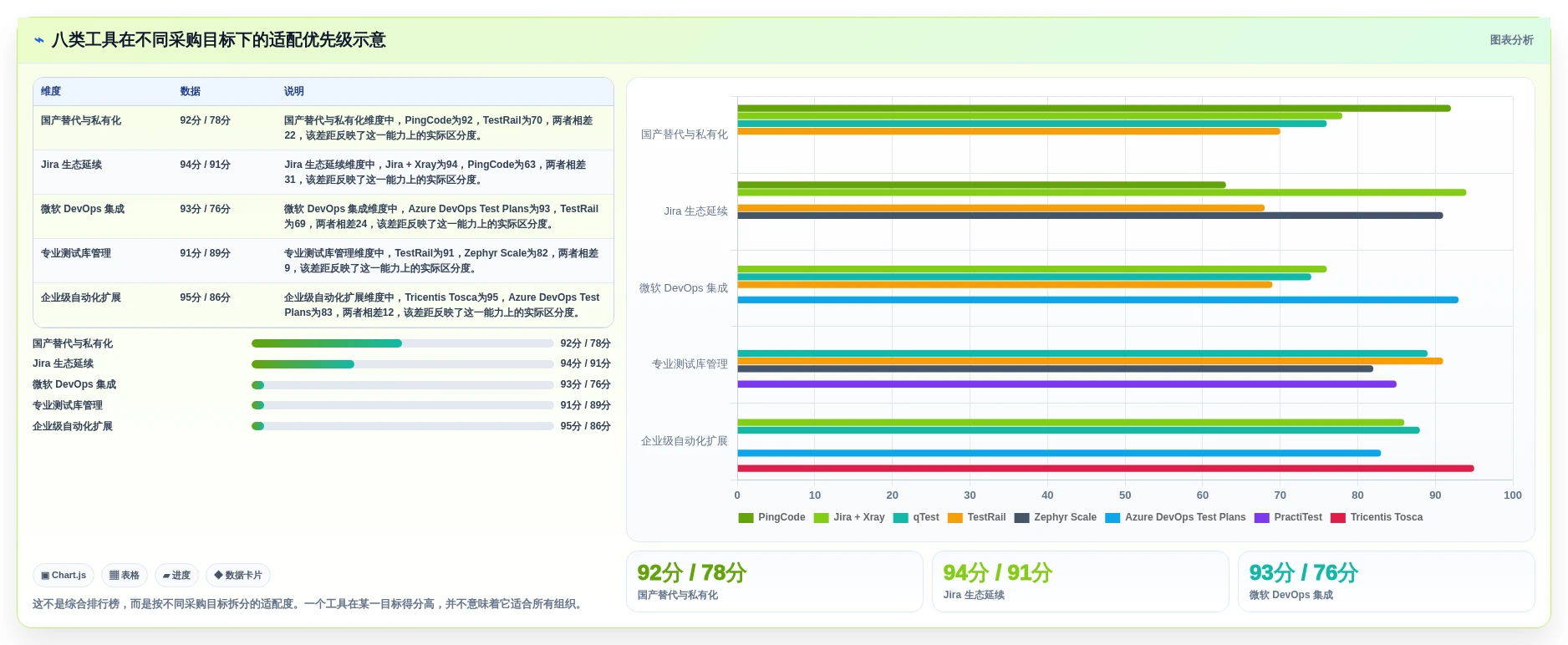Toggle the TestRail legend item
Image resolution: width=1568 pixels, height=645 pixels.
[976, 517]
